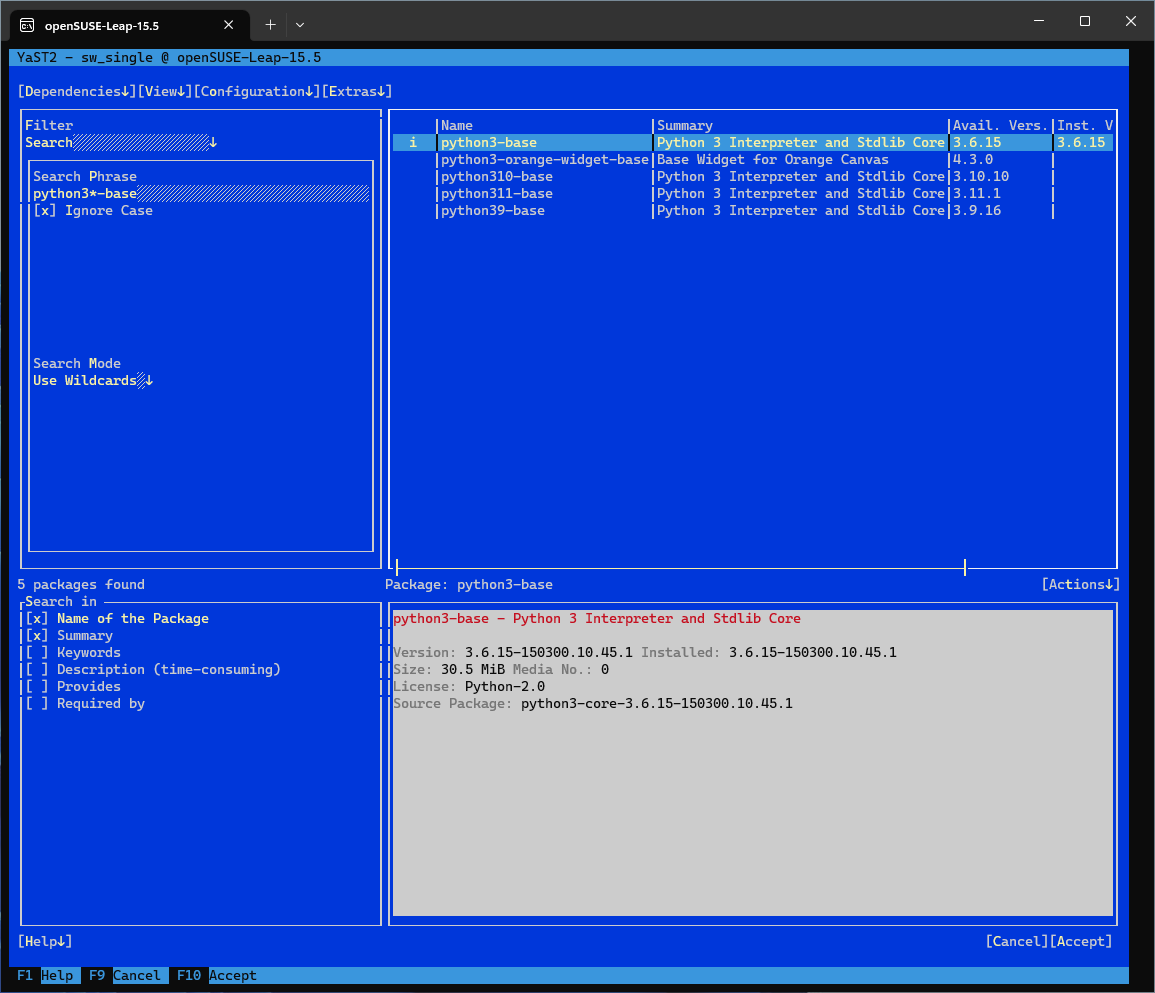
Task: Click the terminal tab icon for openSUSE
Action: coord(27,26)
